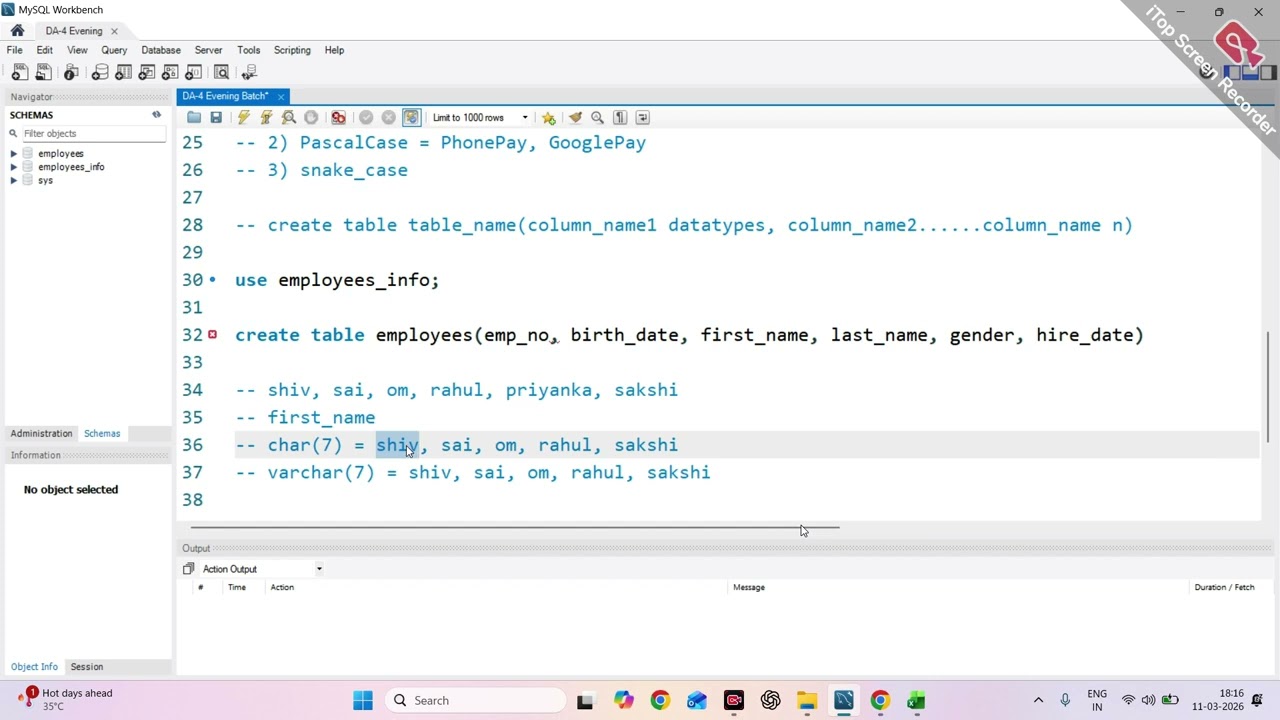The image size is (1280, 720).
Task: Close the DA-4 Evening Batch* query tab
Action: click(281, 97)
